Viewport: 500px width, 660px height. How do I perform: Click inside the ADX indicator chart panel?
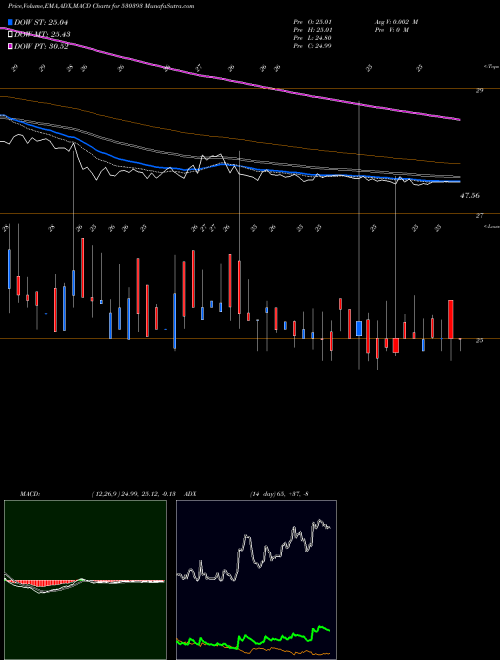coord(256,580)
